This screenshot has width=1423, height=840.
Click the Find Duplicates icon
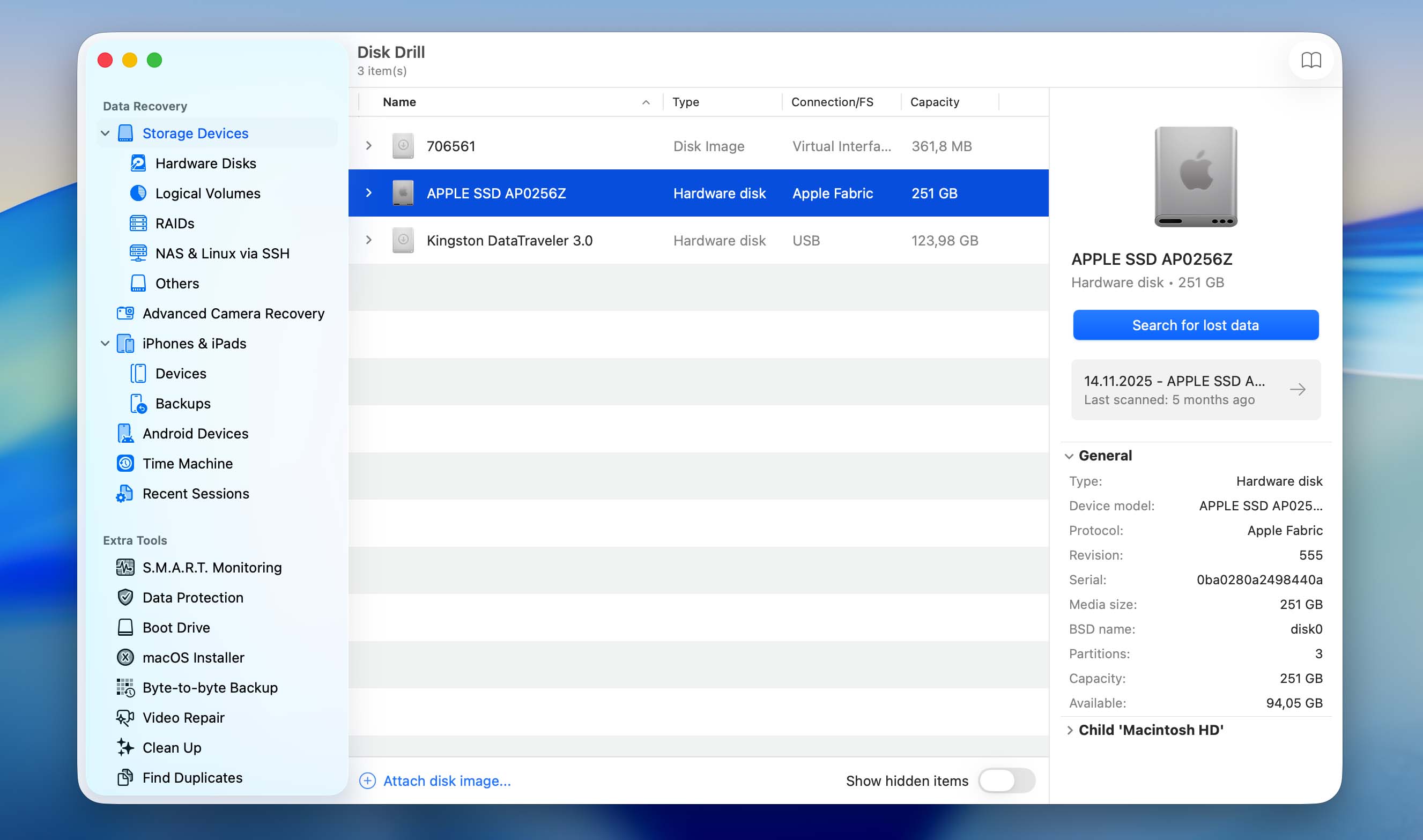point(125,777)
